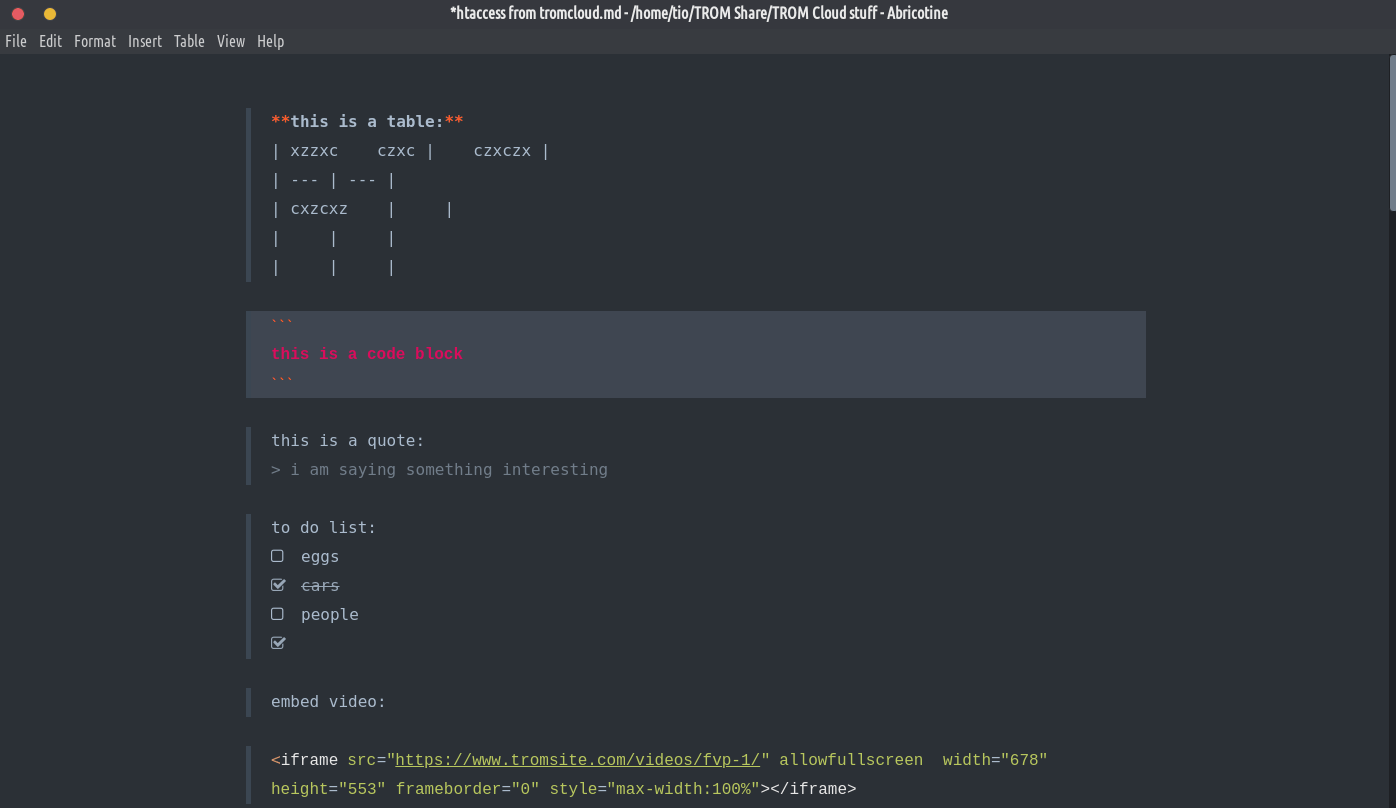Viewport: 1396px width, 808px height.
Task: Click the tromsite.com video URL link
Action: point(578,760)
